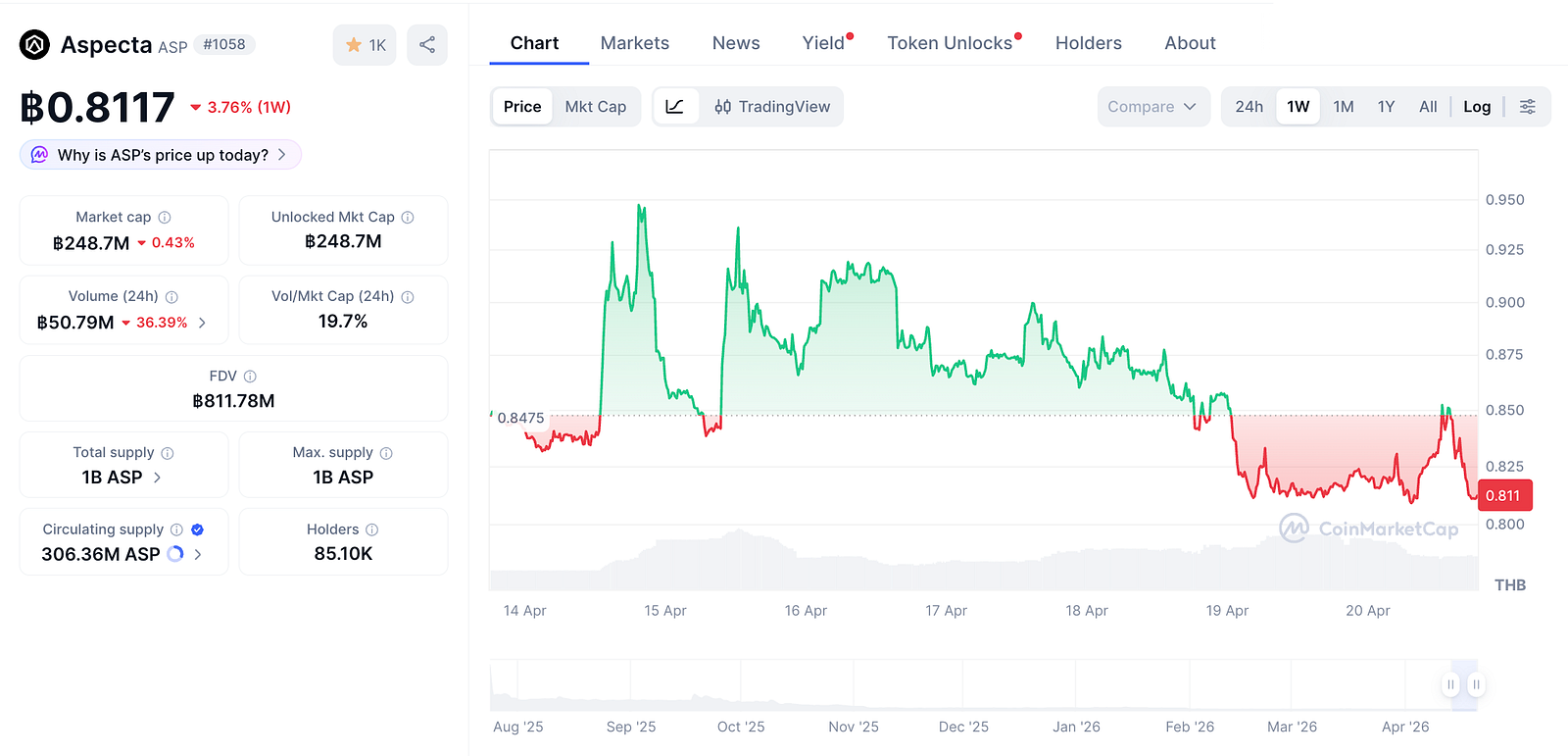Screen dimensions: 1568x756
Task: Set chart range to 24h
Action: (1249, 107)
